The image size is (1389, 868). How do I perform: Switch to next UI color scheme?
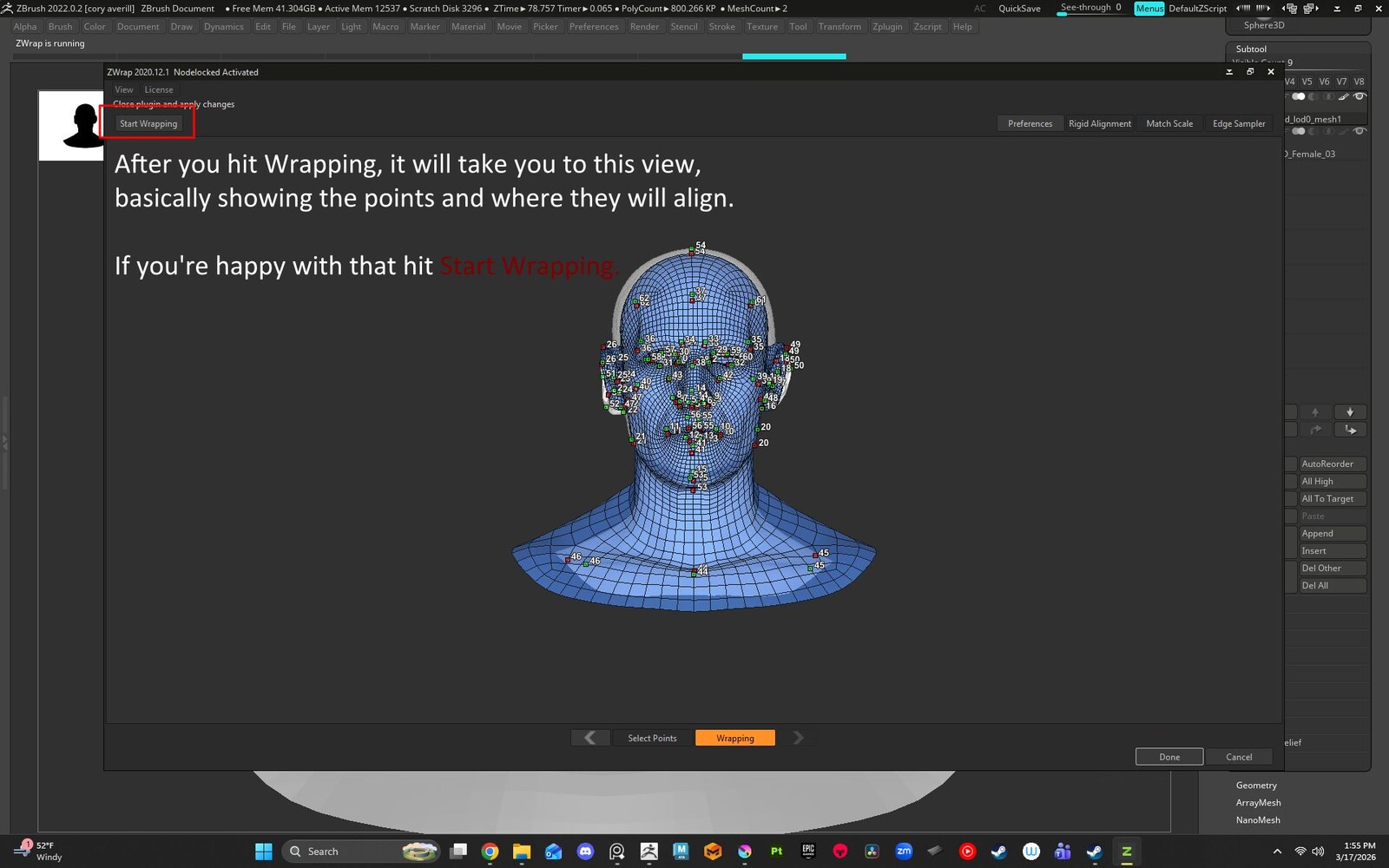point(1263,9)
